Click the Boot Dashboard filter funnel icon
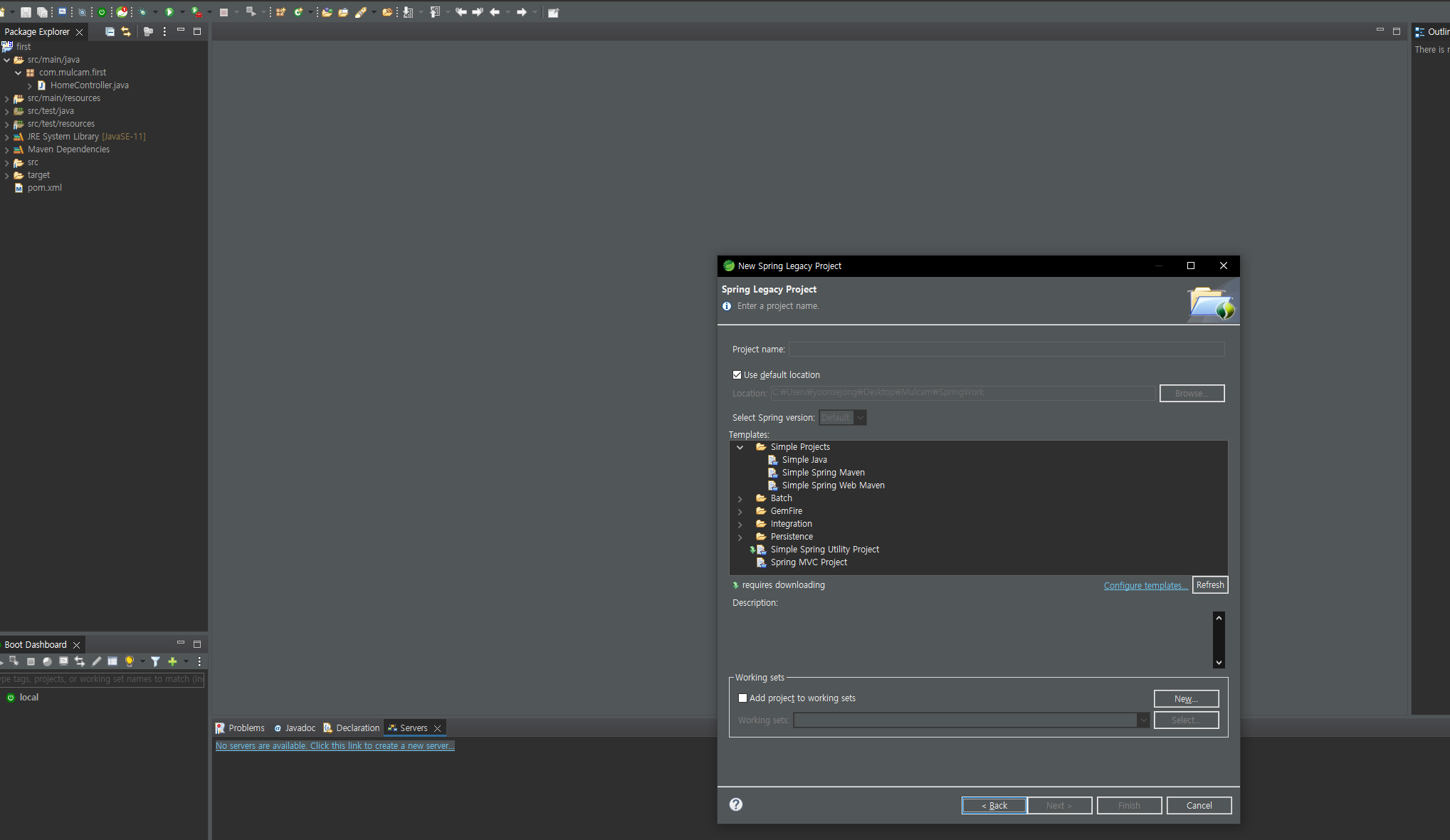 pyautogui.click(x=155, y=661)
